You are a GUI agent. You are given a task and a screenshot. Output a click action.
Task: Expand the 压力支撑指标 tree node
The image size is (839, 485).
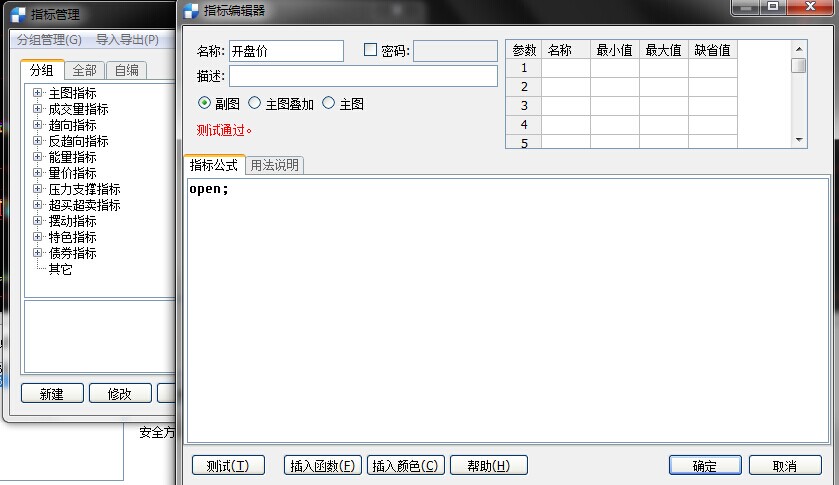[38, 189]
